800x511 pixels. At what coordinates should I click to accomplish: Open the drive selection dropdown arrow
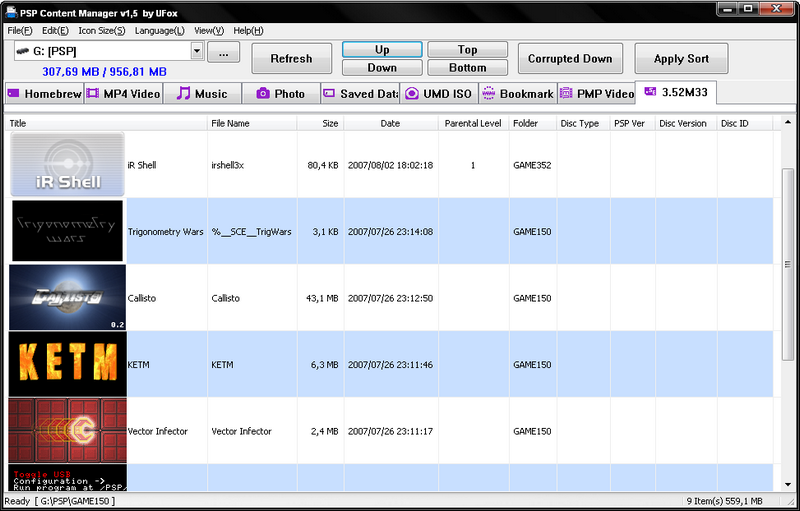click(197, 51)
